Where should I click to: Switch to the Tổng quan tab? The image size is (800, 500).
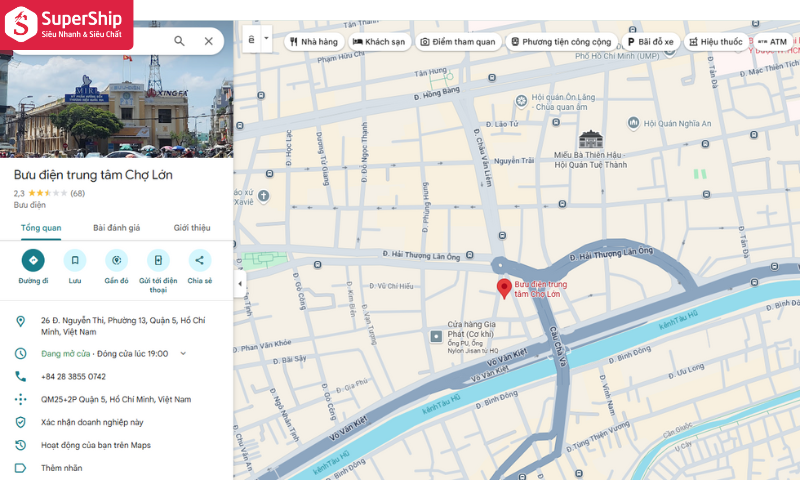pyautogui.click(x=41, y=228)
